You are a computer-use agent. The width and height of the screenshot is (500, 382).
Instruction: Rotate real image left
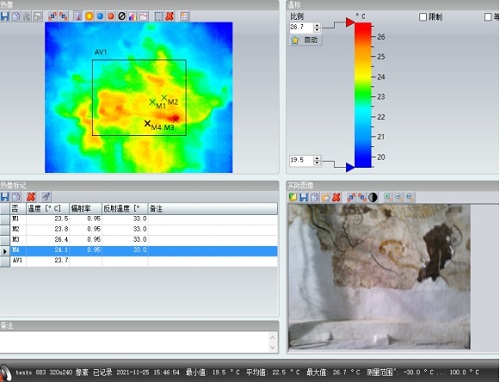(351, 197)
